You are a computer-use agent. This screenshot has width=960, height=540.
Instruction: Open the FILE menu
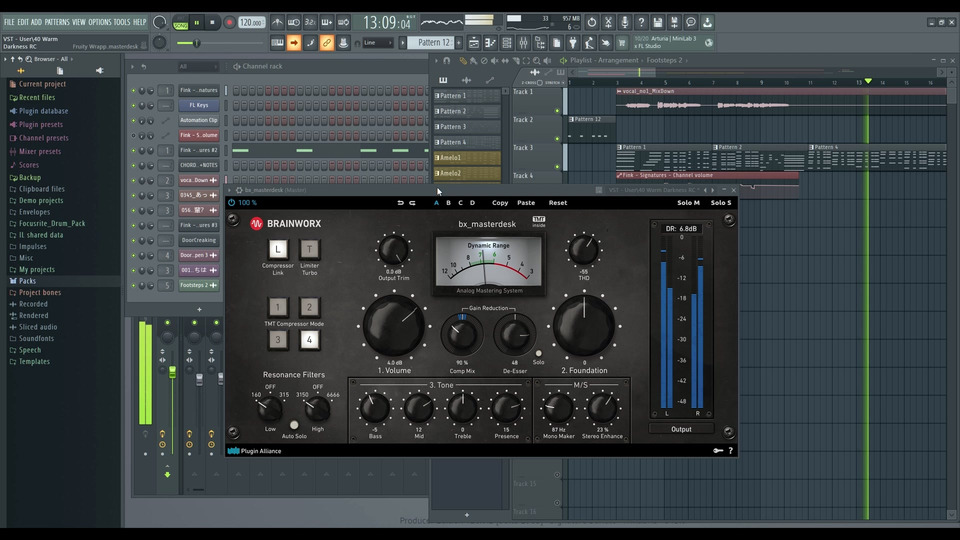click(9, 22)
